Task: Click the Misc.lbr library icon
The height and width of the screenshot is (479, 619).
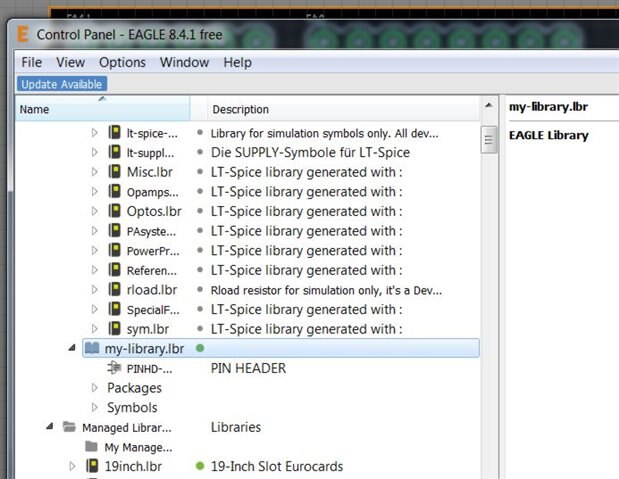Action: pyautogui.click(x=115, y=172)
